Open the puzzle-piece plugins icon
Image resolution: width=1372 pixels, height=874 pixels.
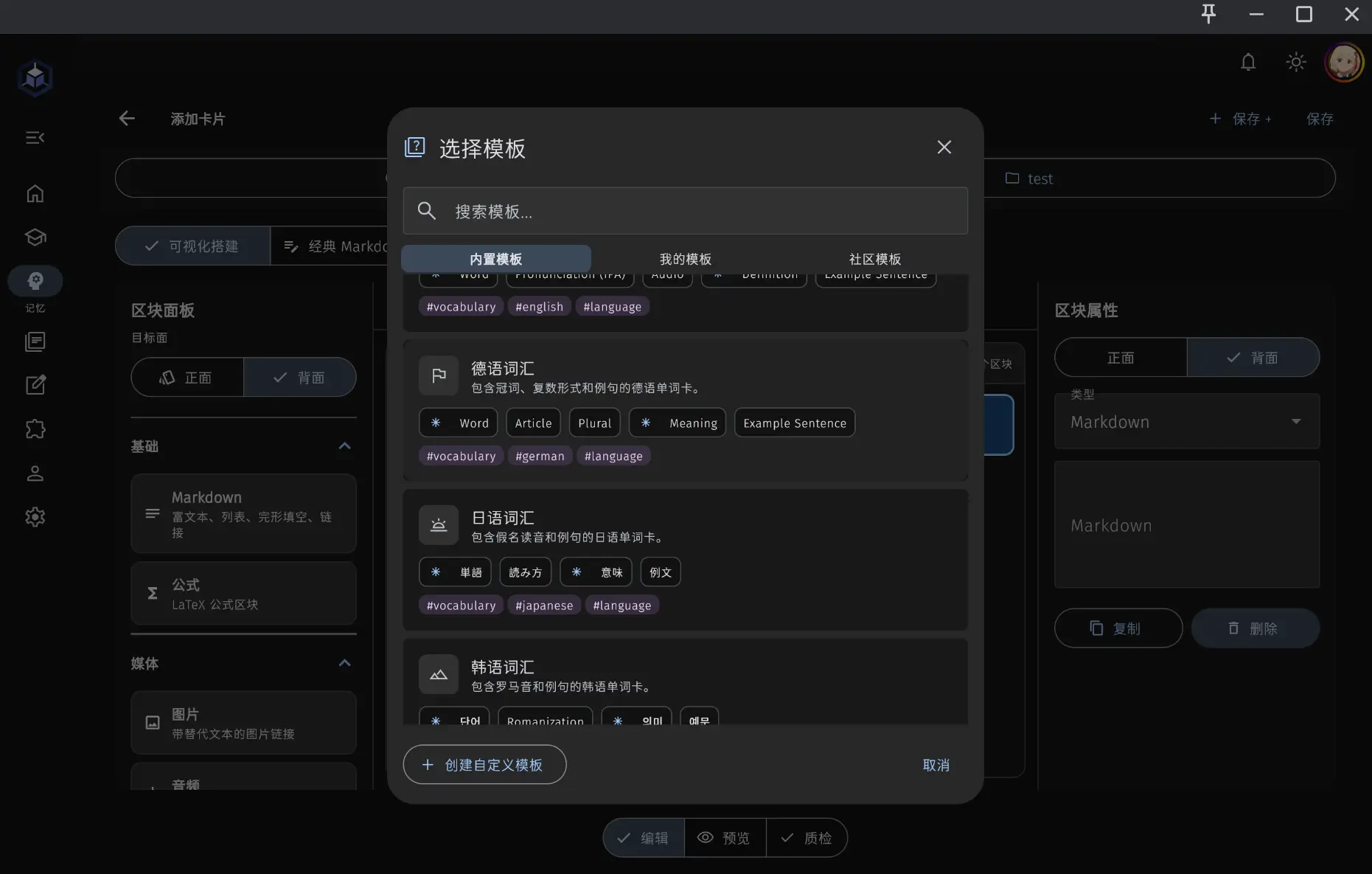(x=35, y=429)
